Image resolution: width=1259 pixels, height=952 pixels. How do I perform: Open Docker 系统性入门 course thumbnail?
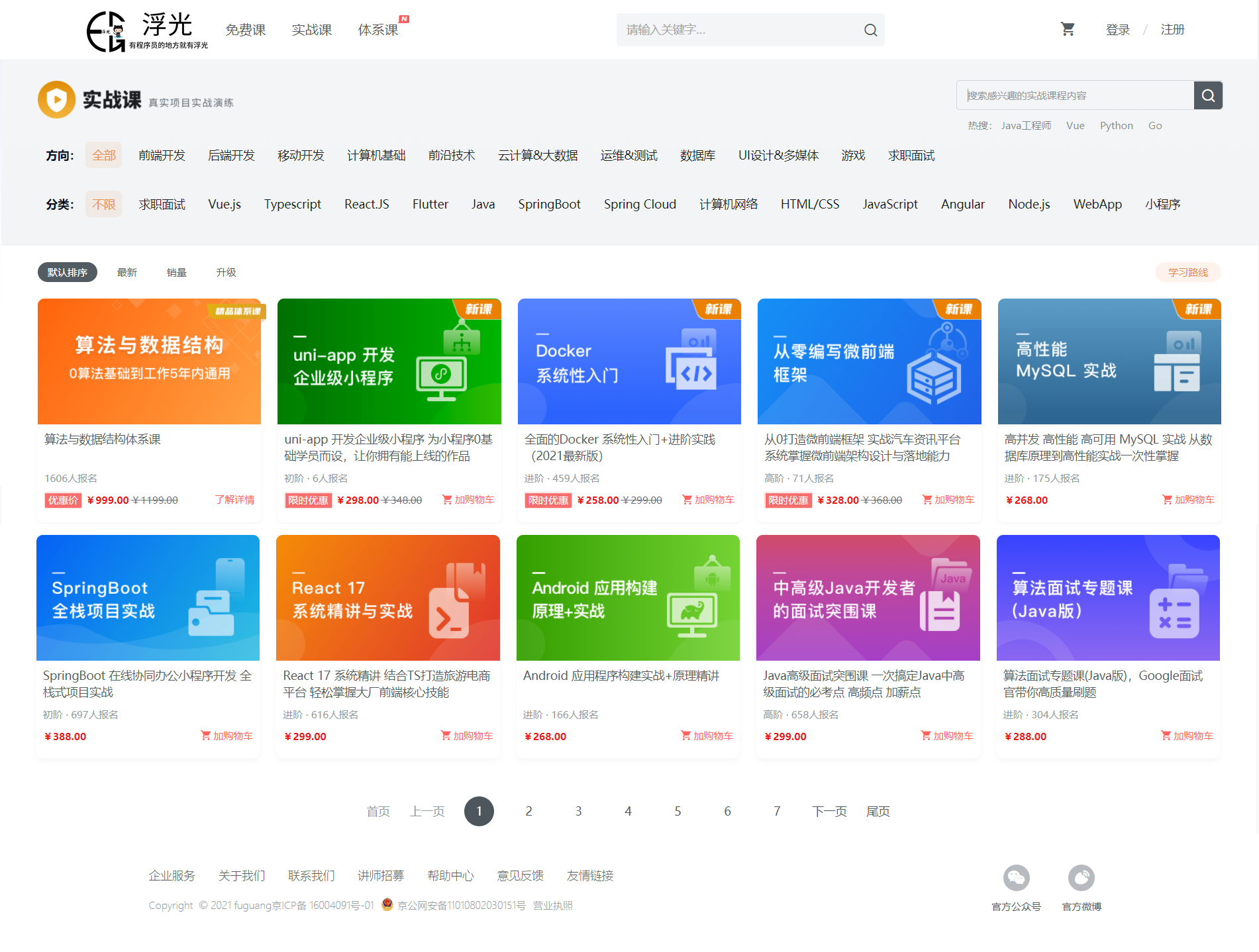pos(629,361)
